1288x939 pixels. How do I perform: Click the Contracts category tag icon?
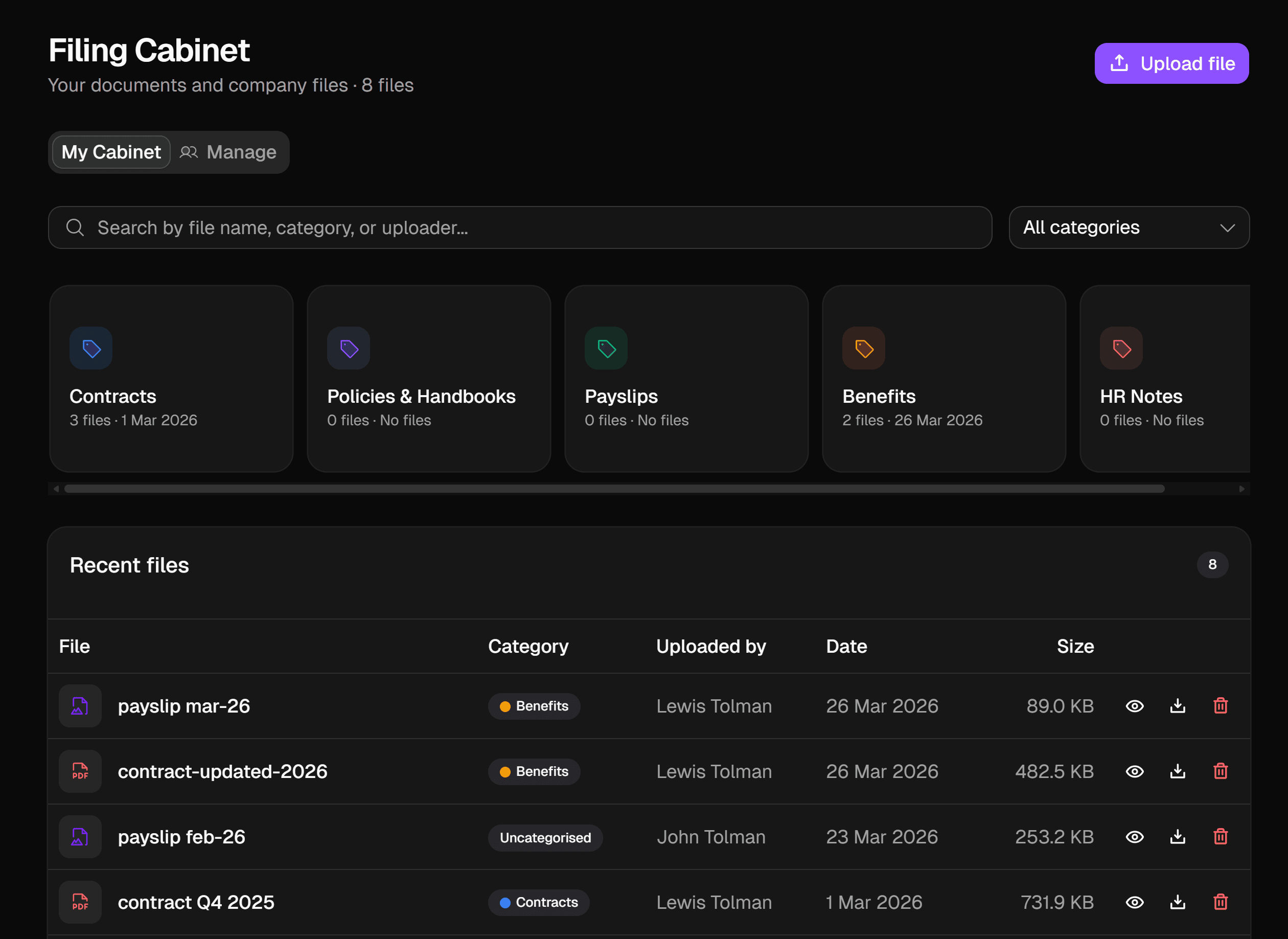click(91, 348)
